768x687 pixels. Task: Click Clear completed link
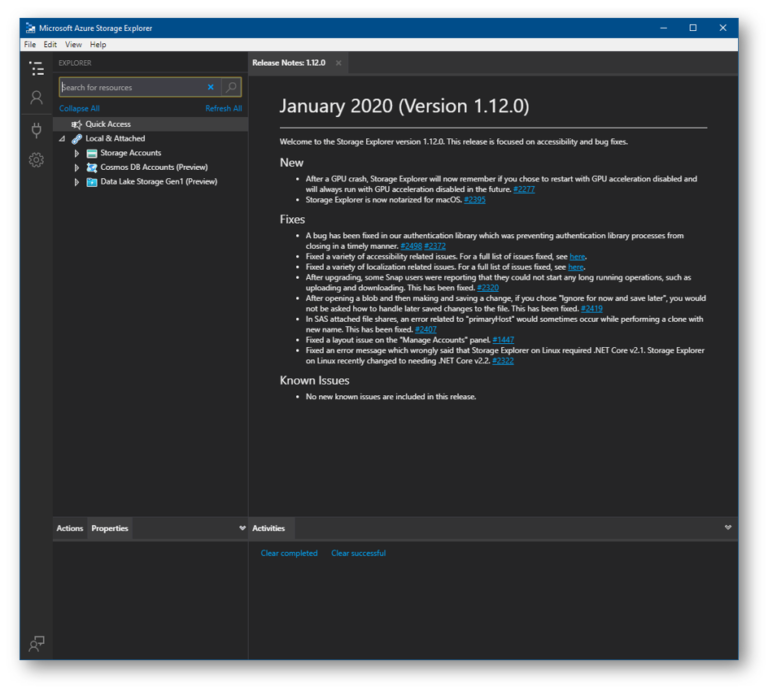coord(289,553)
